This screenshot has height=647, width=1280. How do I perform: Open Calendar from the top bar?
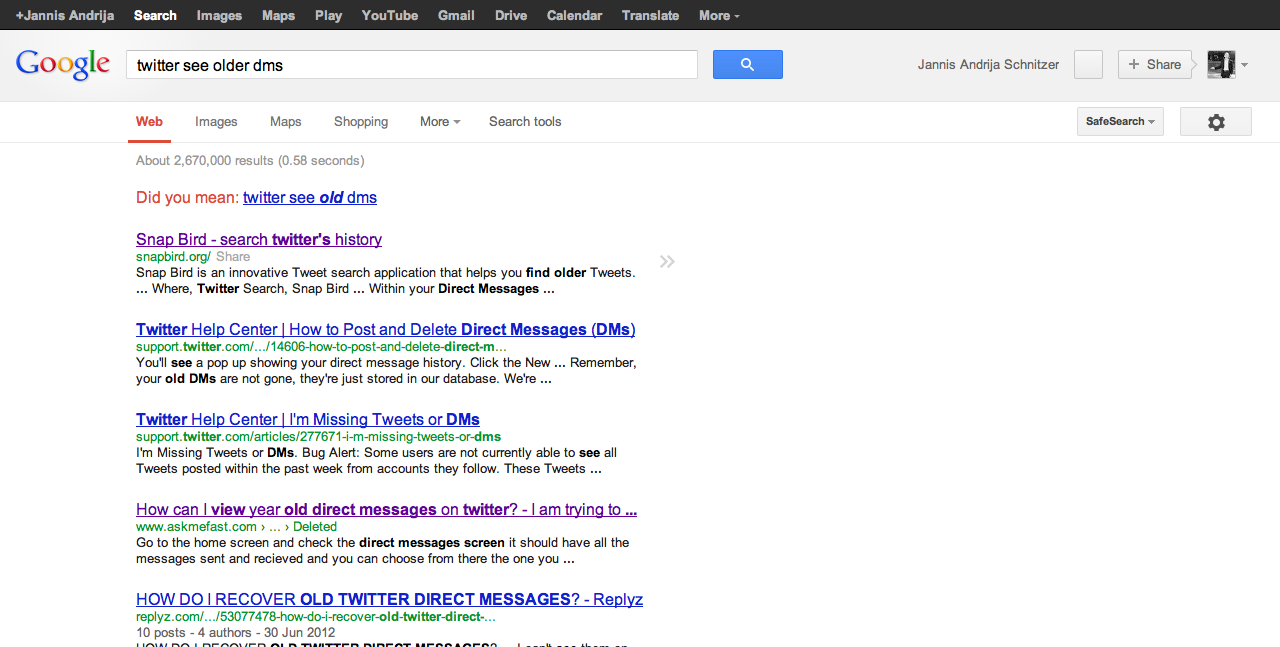click(x=574, y=15)
